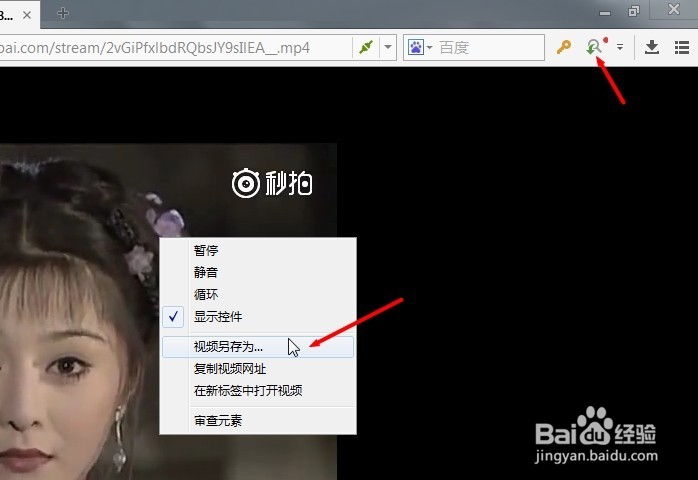This screenshot has width=698, height=480.
Task: Select 静音 in the context menu
Action: tap(258, 272)
